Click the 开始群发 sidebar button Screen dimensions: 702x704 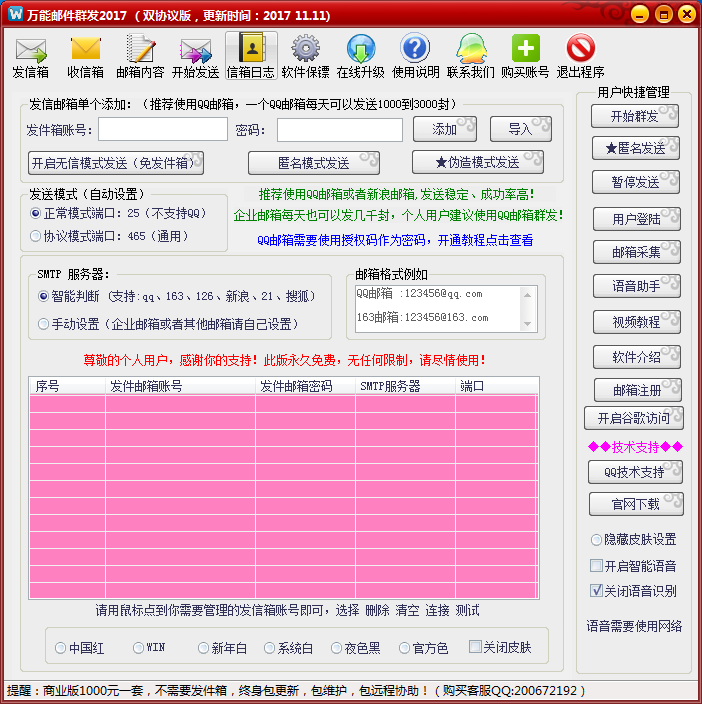(x=635, y=116)
